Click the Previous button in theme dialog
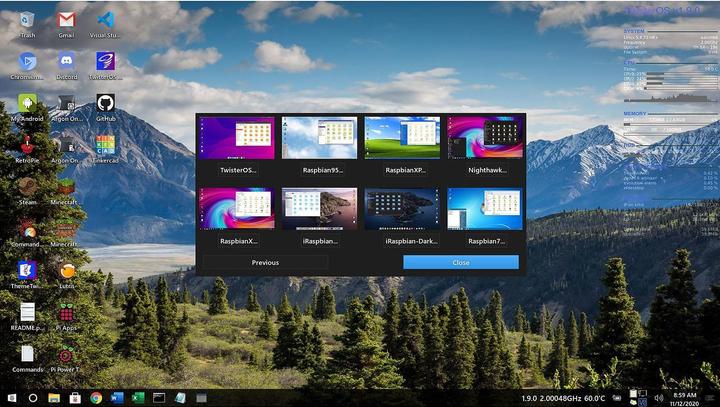This screenshot has height=407, width=720. [265, 262]
